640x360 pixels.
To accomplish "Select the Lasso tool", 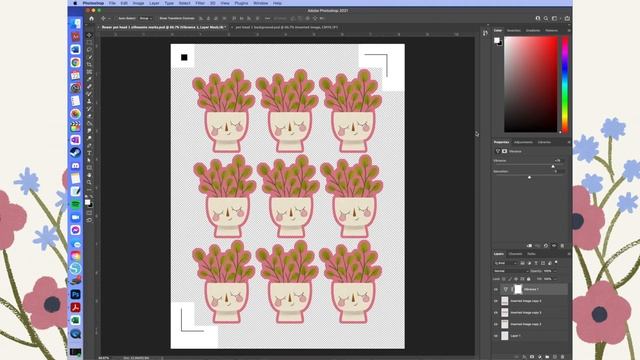I will tap(89, 50).
